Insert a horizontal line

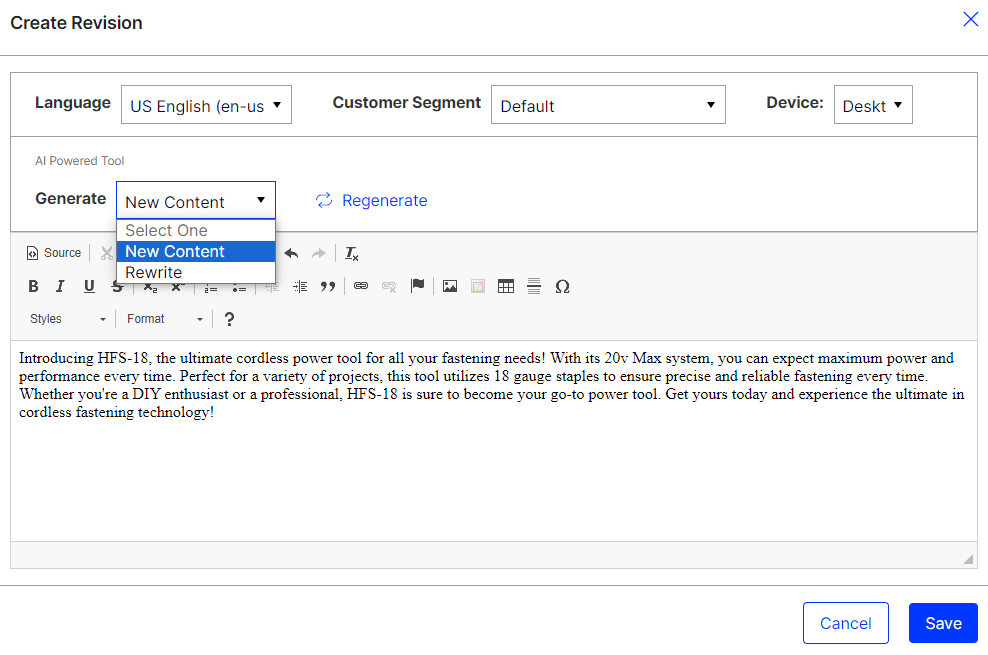[x=534, y=287]
